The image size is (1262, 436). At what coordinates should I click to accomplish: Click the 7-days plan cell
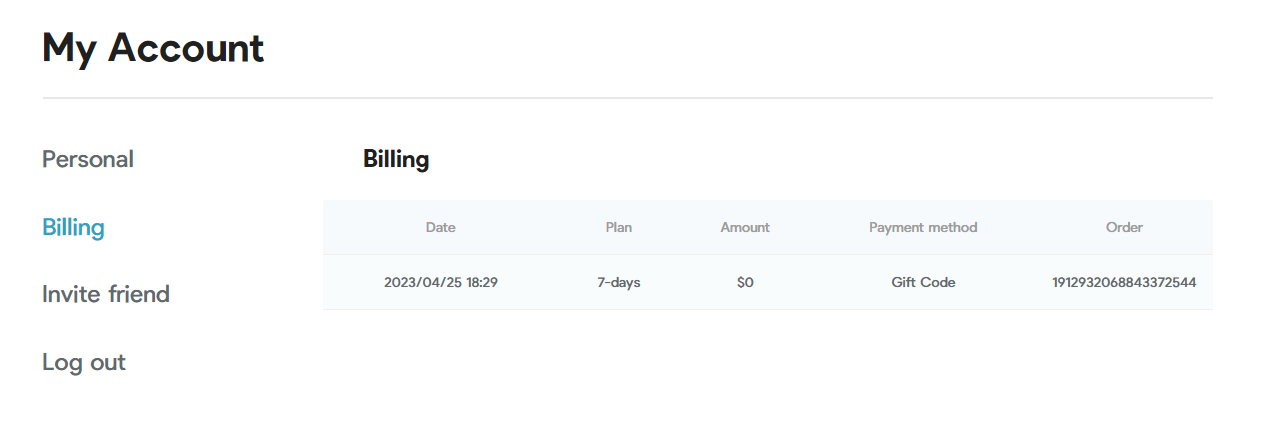click(x=619, y=282)
